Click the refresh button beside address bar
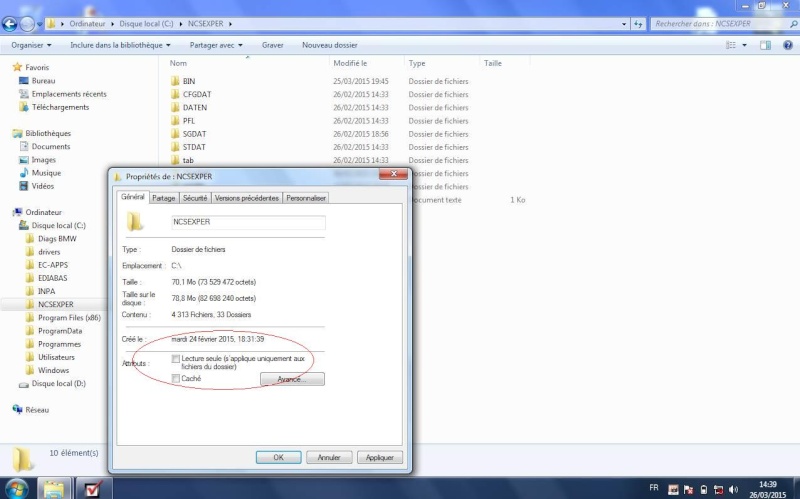The height and width of the screenshot is (499, 800). 638,24
